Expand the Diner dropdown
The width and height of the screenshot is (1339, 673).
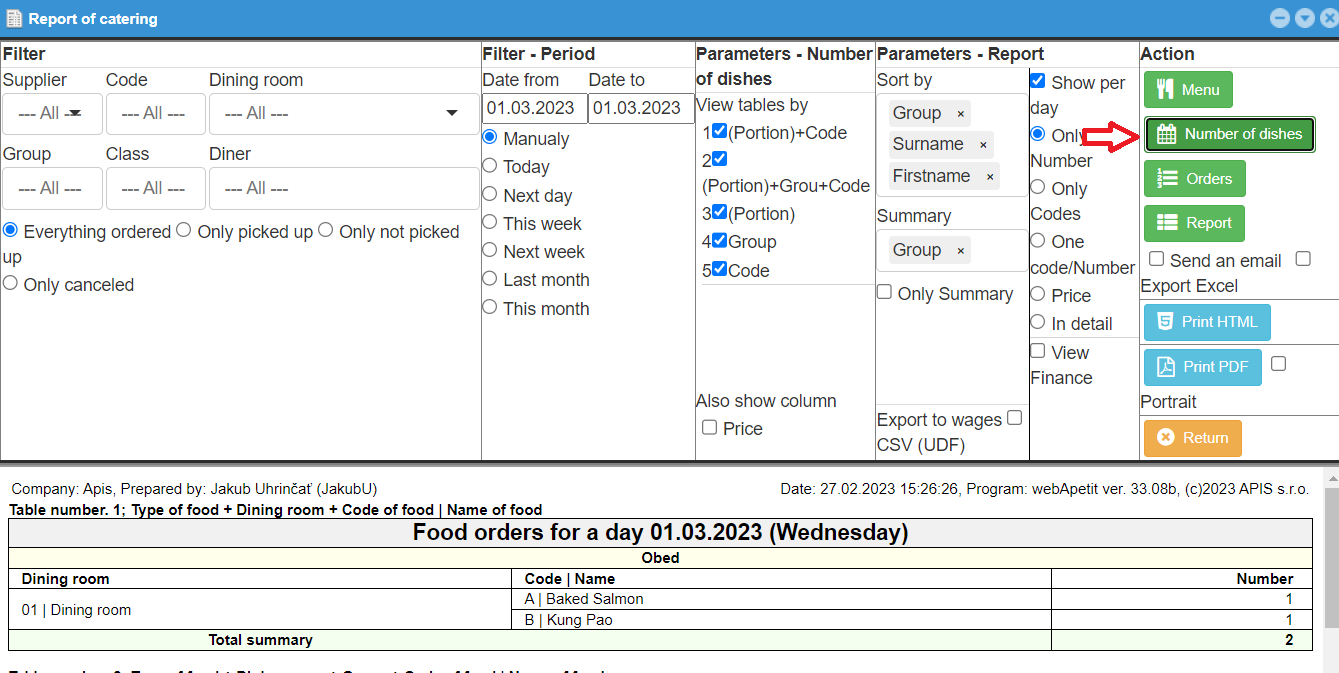tap(343, 188)
